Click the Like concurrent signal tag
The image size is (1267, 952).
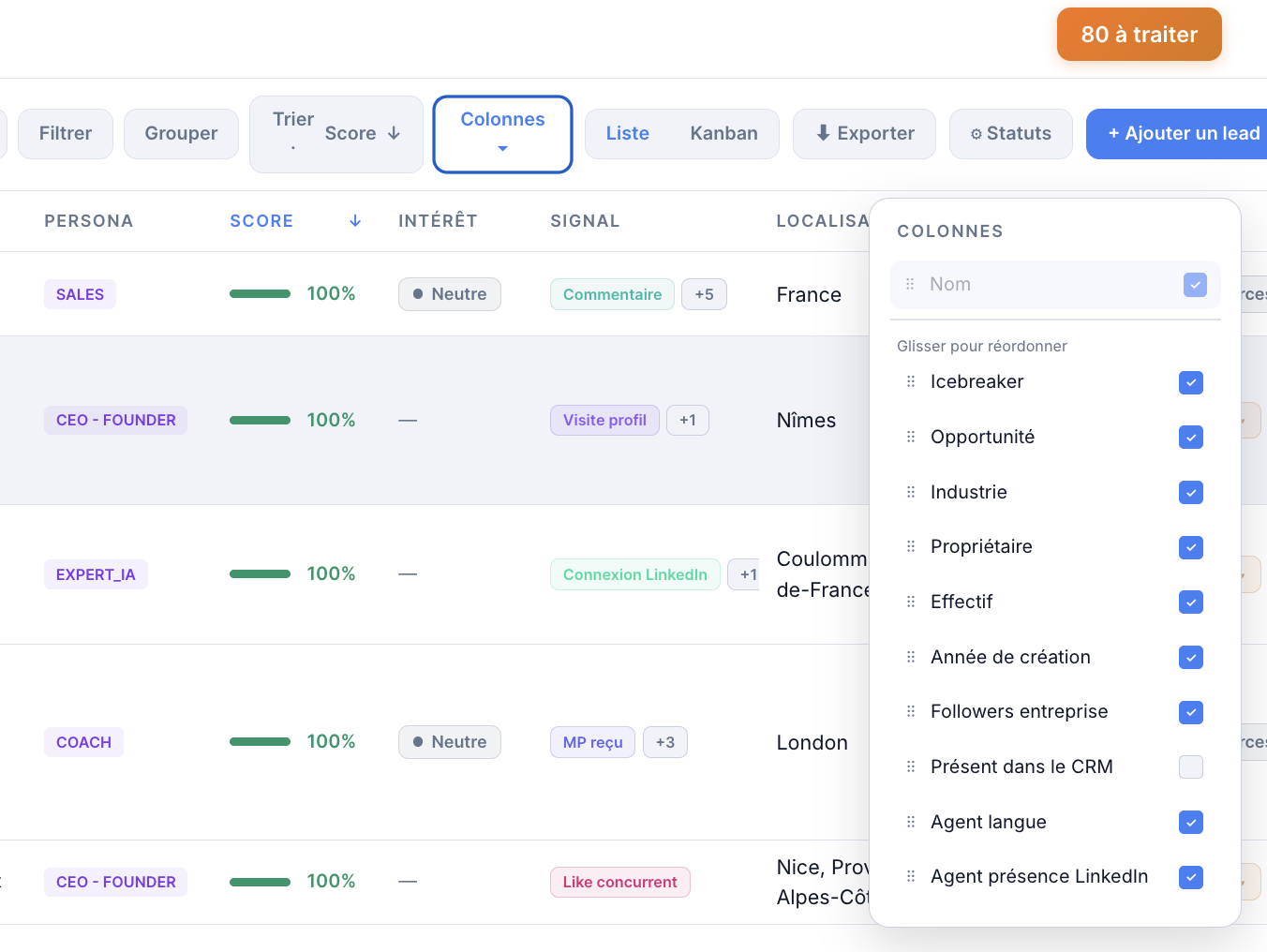coord(620,882)
